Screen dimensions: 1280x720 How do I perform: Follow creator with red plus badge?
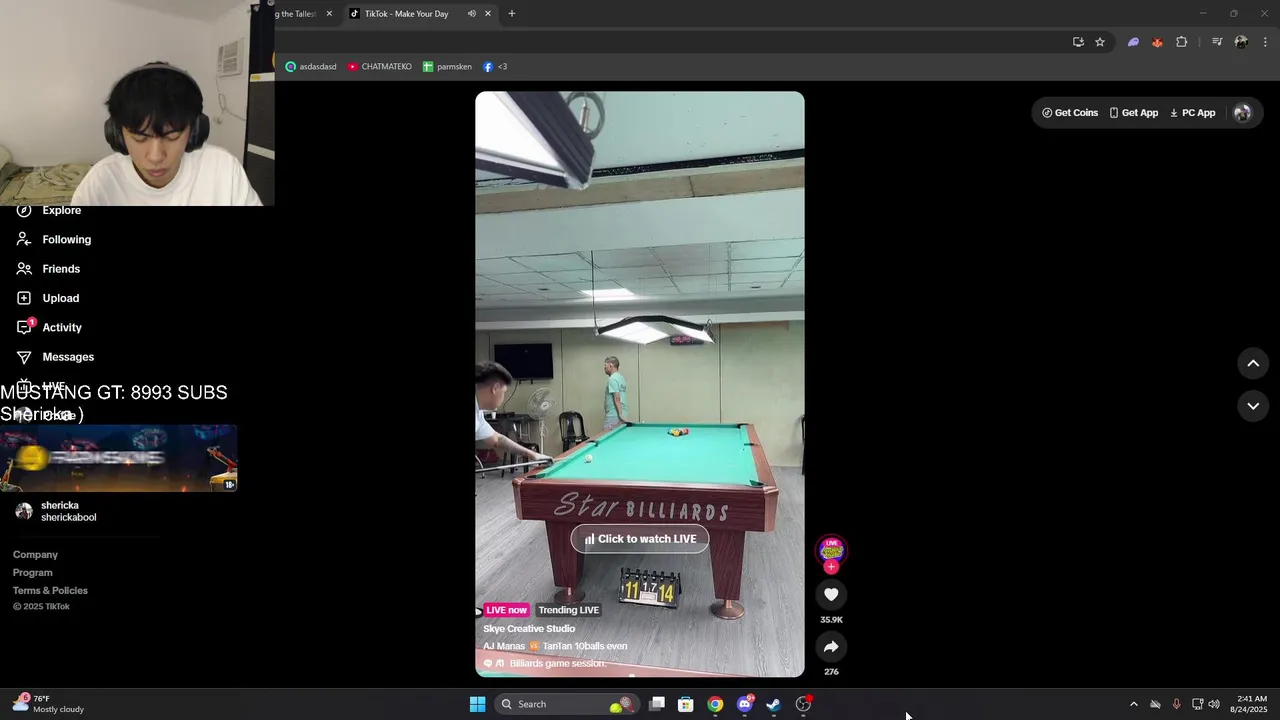(x=831, y=567)
